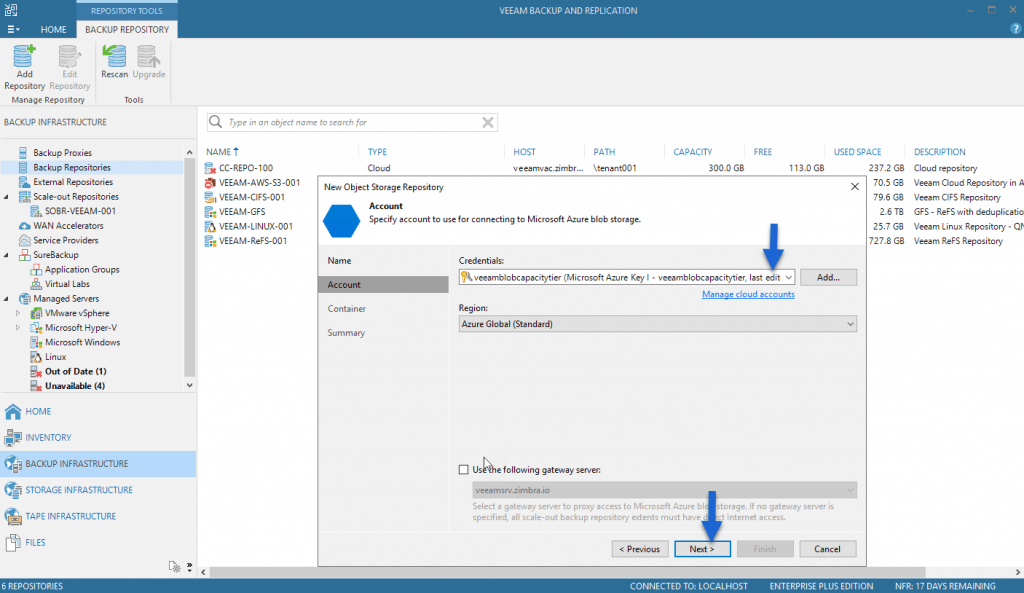Select the Linux tree item
The image size is (1024, 593).
[x=55, y=357]
